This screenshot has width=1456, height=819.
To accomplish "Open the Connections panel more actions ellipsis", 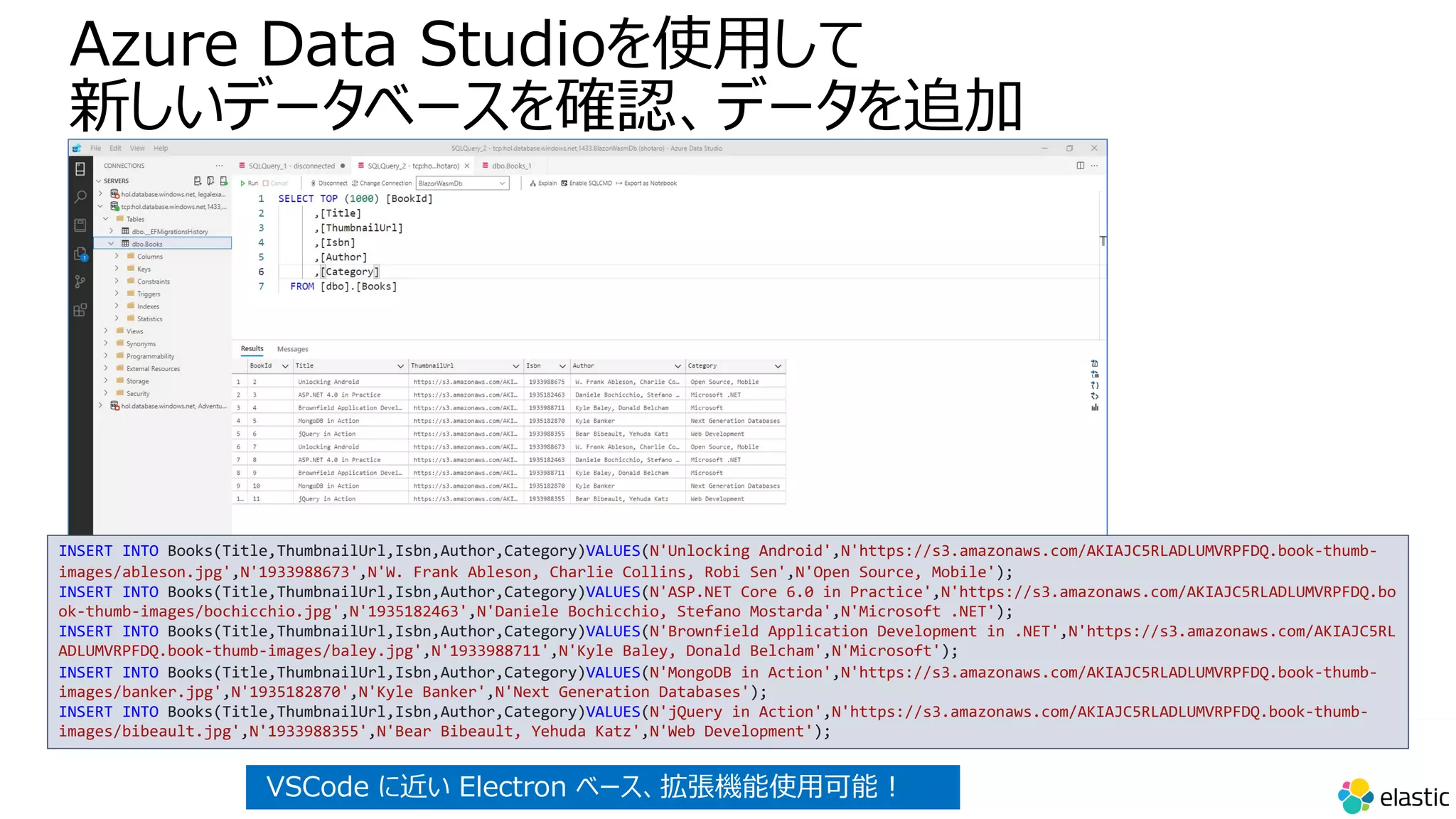I will coord(220,166).
